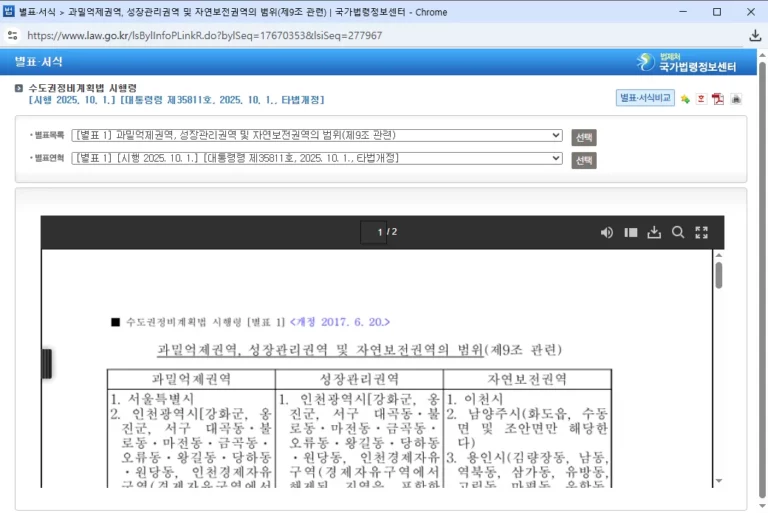Click 선택 button beside 별표연혁
Screen dimensions: 768x513
click(x=584, y=160)
